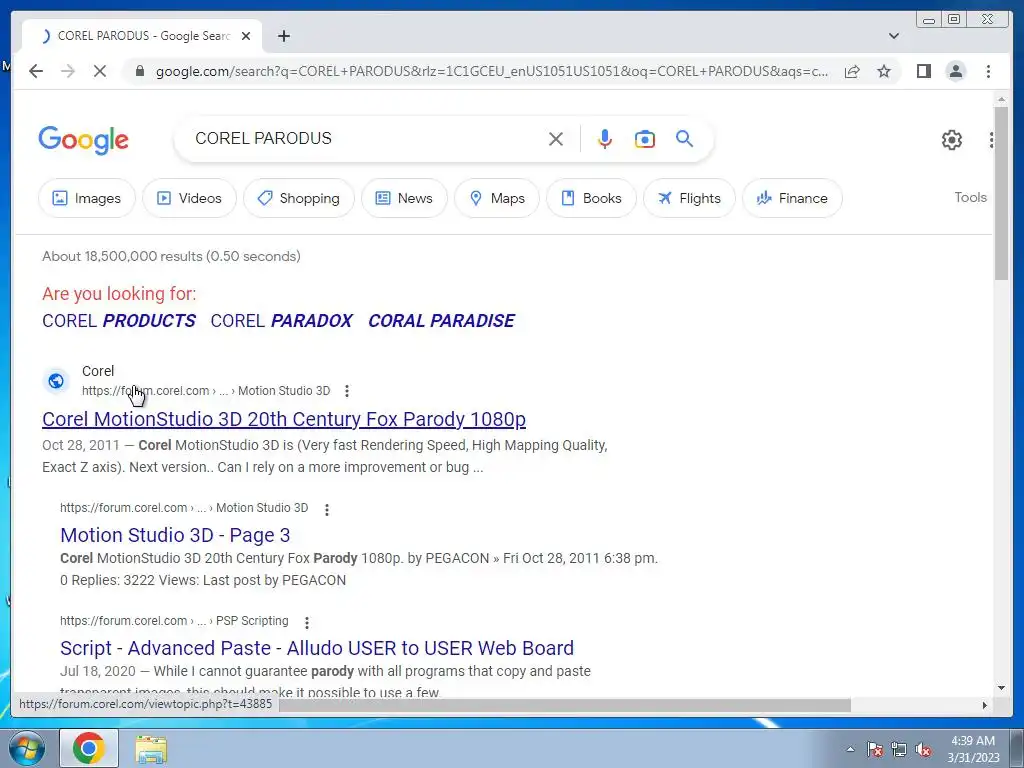
Task: Bookmark this page with the star icon
Action: (884, 71)
